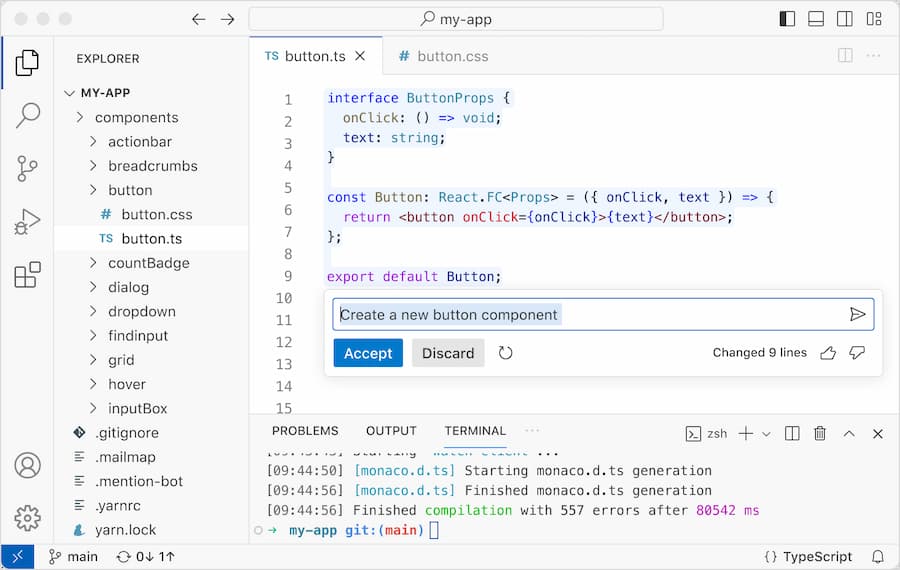
Task: Toggle the bottom panel layout button
Action: click(x=816, y=19)
